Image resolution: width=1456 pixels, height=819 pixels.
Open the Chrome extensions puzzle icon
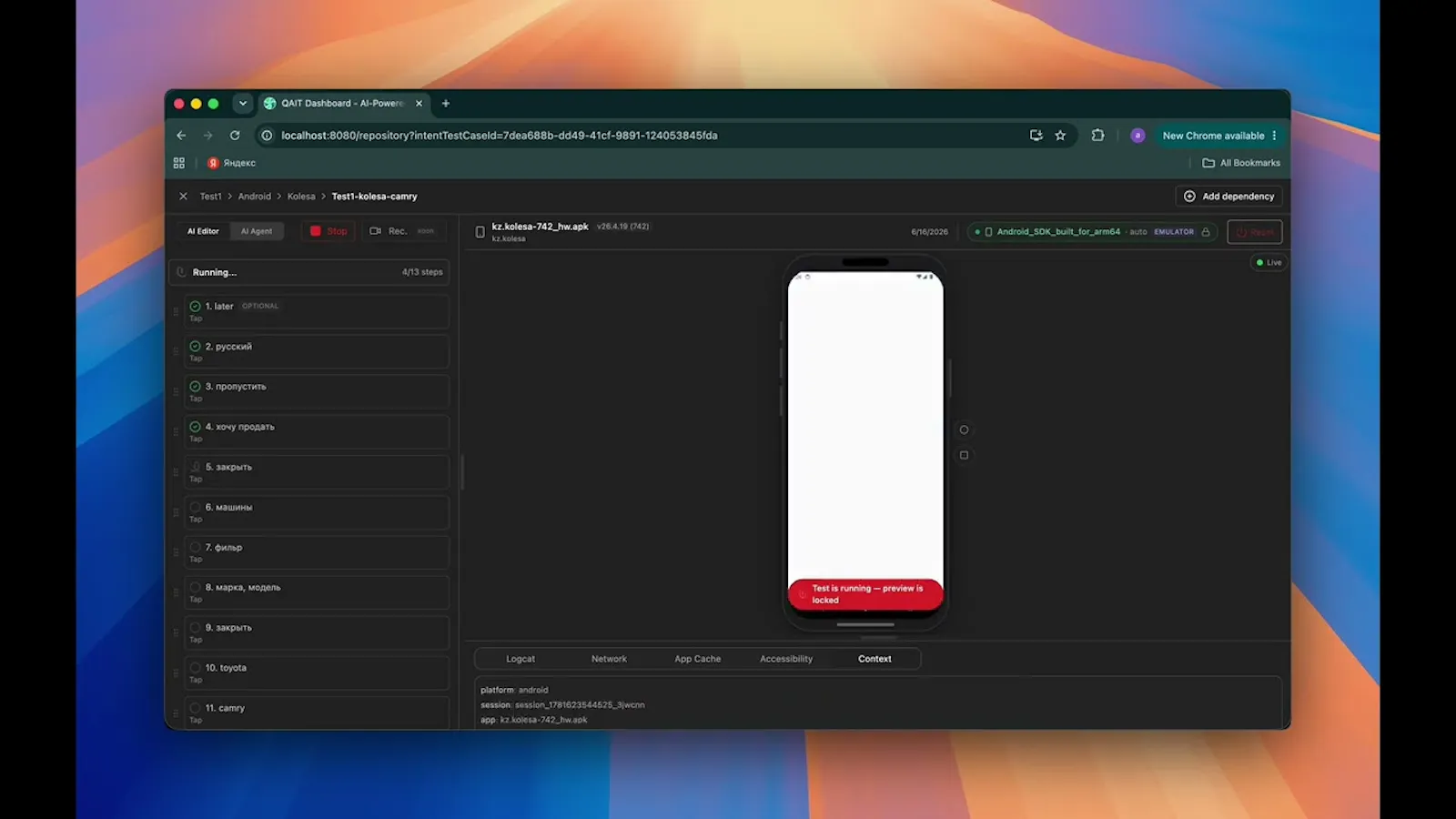click(1097, 136)
